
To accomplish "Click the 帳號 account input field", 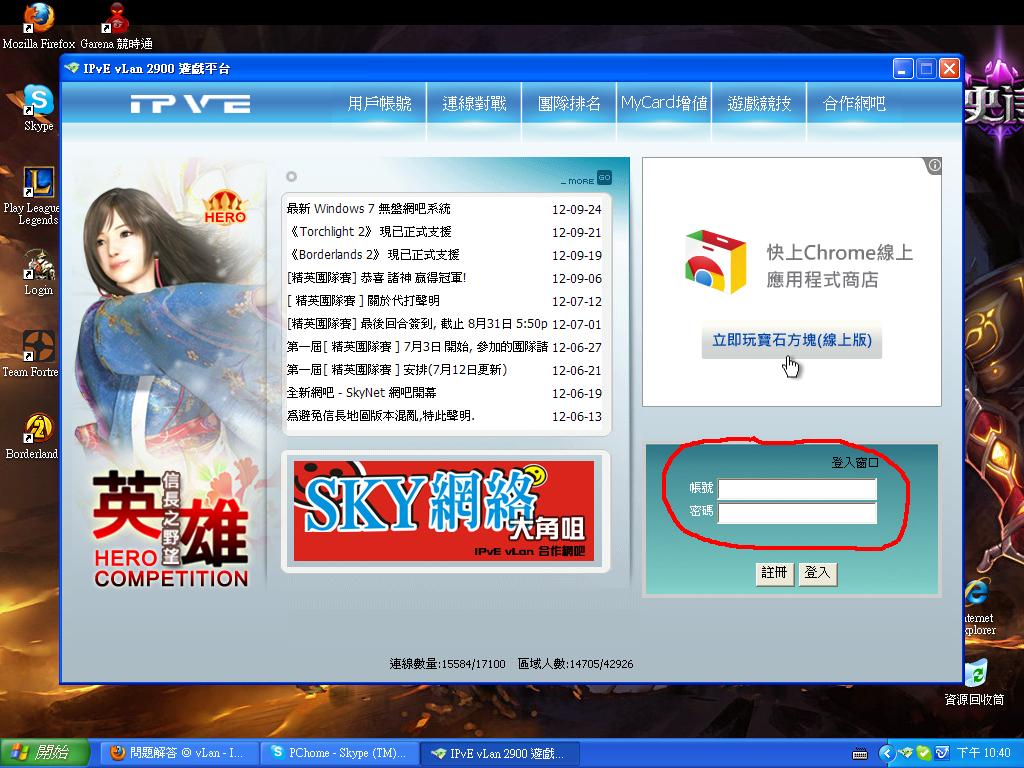I will pyautogui.click(x=797, y=489).
